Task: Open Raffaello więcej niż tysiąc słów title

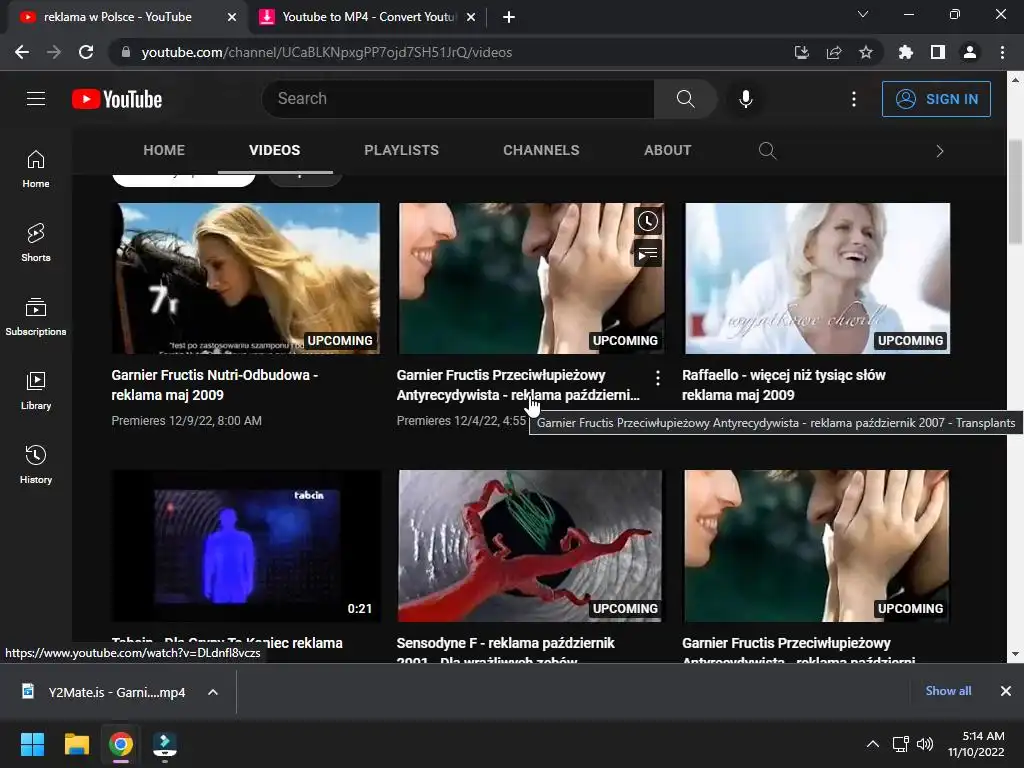Action: tap(783, 385)
